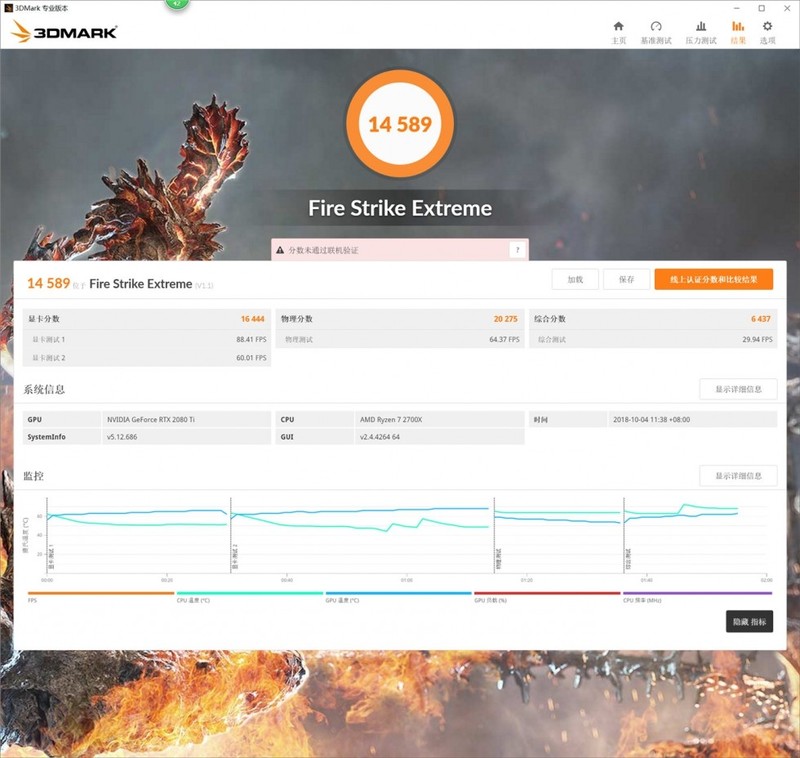The width and height of the screenshot is (800, 758).
Task: Show details button beside 监控
Action: 738,476
